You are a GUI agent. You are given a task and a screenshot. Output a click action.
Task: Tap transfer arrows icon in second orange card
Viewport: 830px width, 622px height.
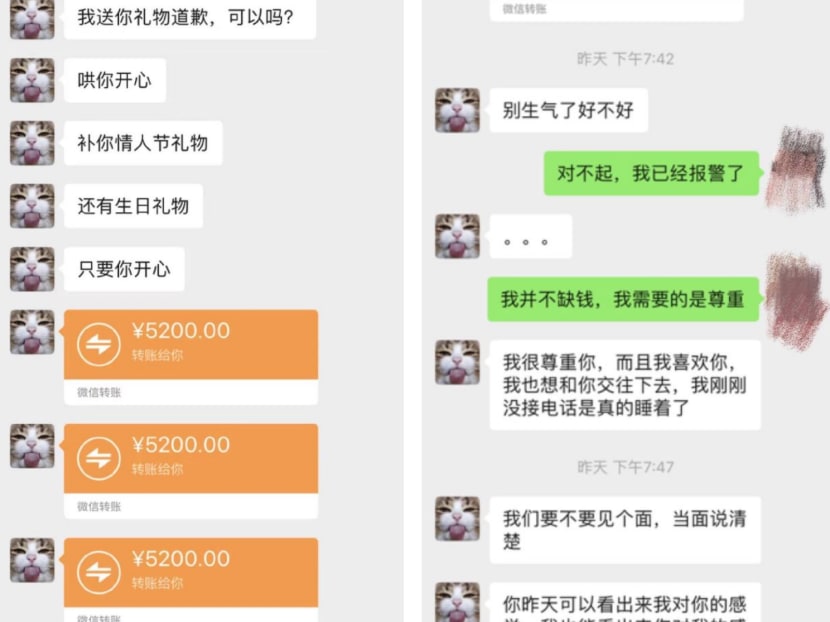click(98, 458)
